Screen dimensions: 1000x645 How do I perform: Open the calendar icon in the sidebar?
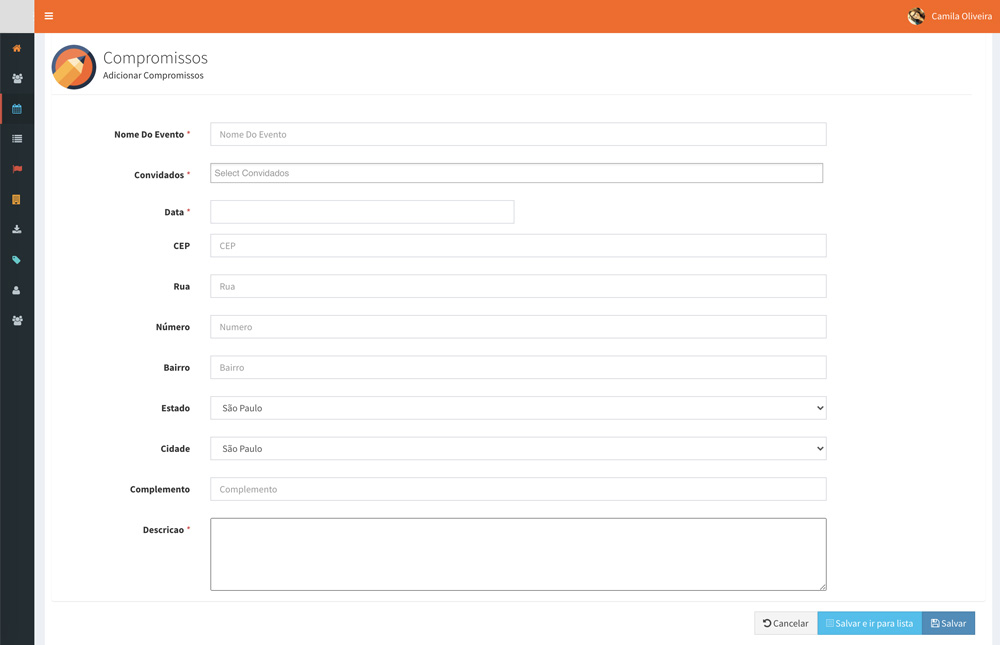[x=17, y=108]
